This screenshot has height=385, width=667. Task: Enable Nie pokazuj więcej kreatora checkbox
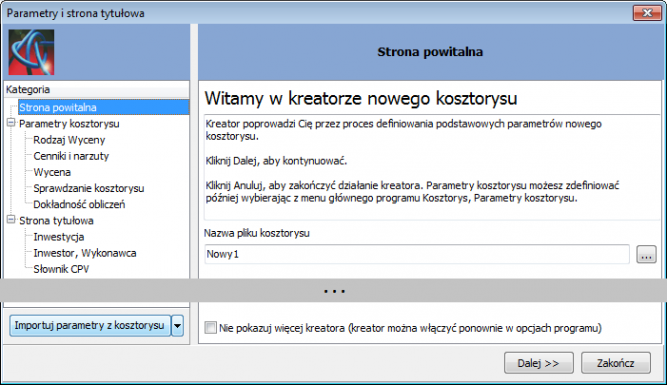[210, 328]
